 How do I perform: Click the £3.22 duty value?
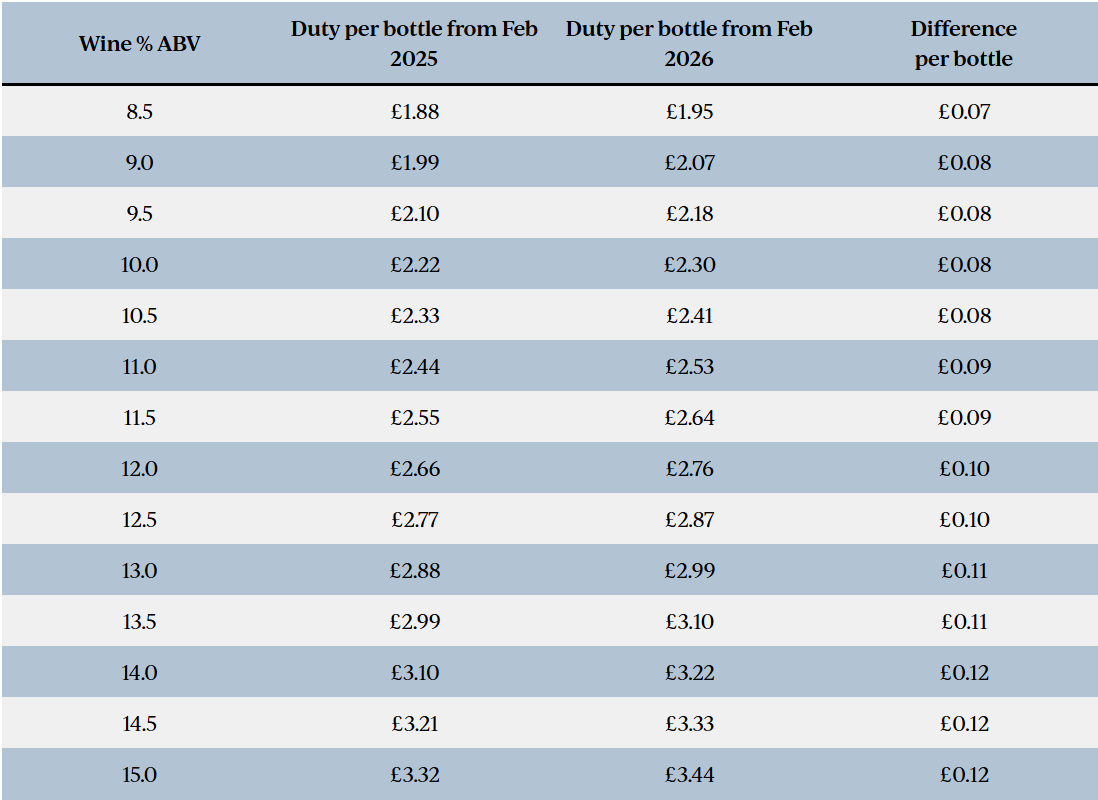(x=689, y=673)
